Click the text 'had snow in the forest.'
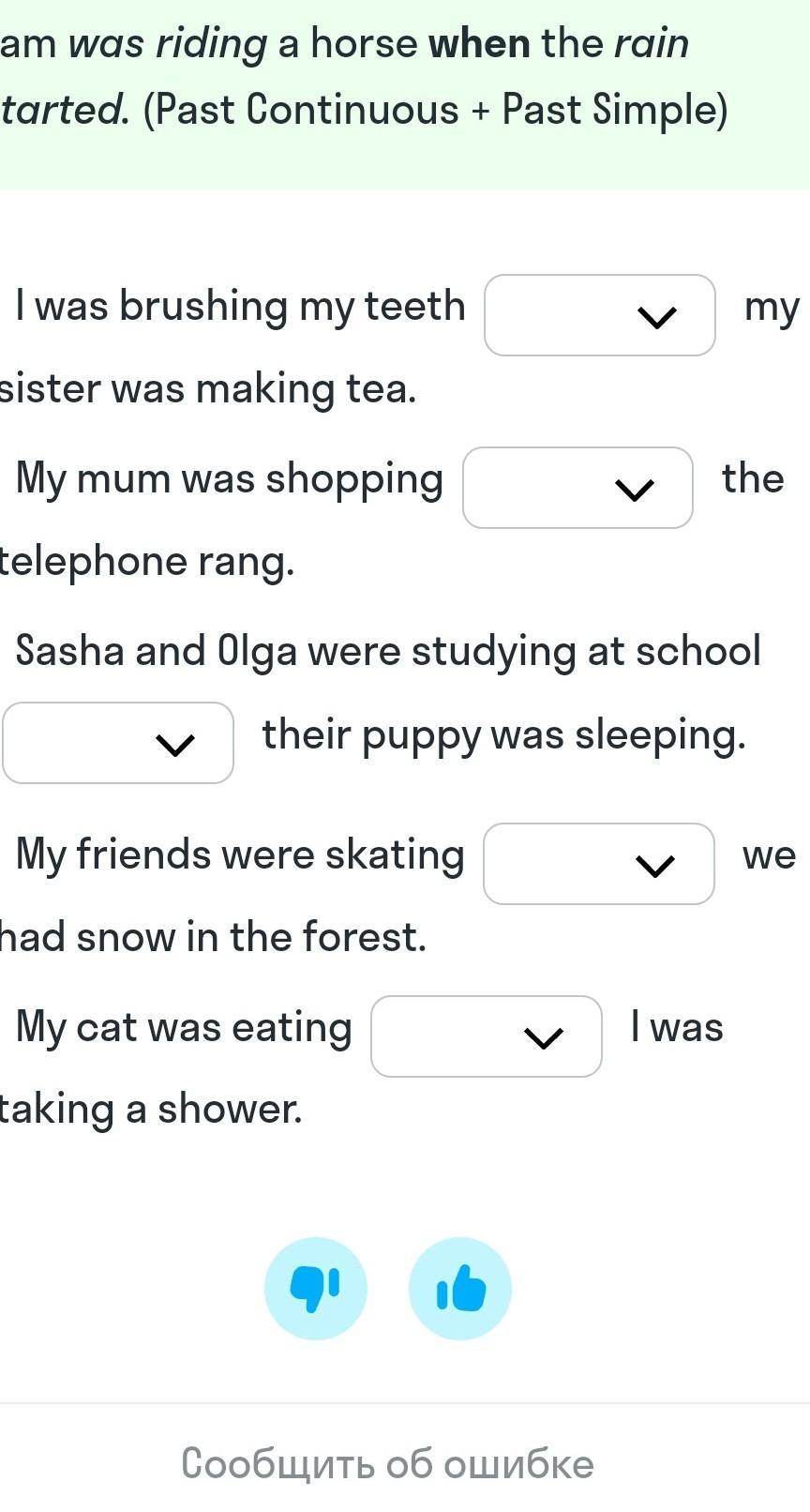 (x=213, y=937)
